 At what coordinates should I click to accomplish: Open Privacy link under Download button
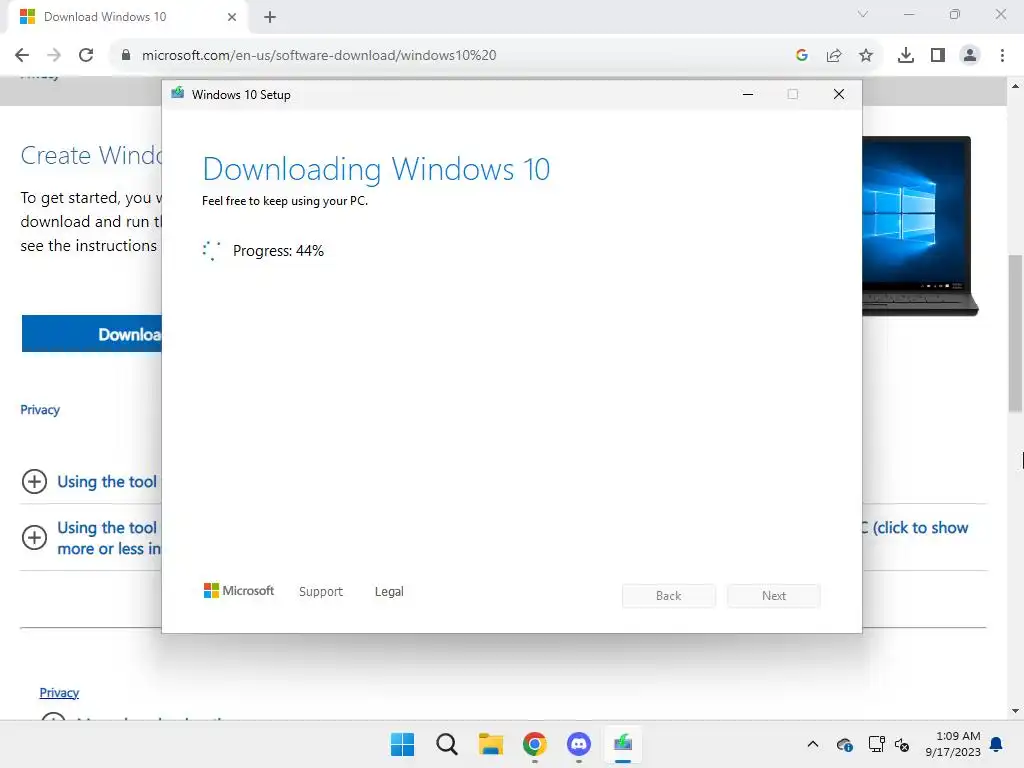(x=40, y=409)
